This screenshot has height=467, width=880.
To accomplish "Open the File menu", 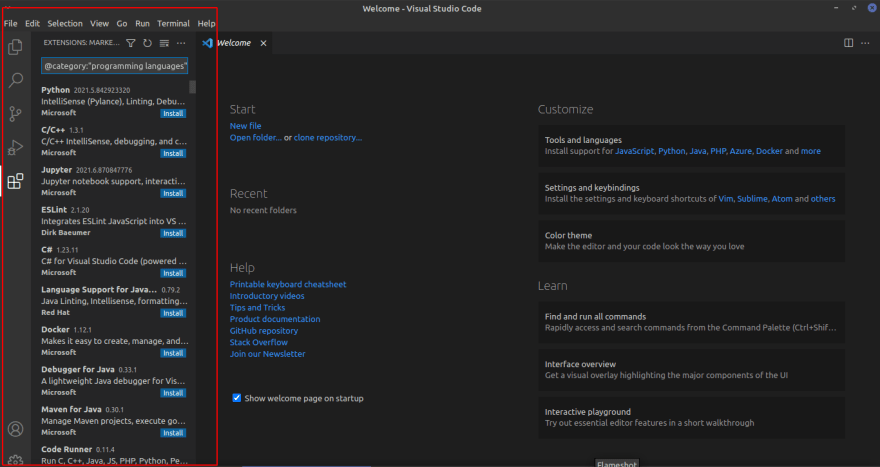I will [11, 24].
